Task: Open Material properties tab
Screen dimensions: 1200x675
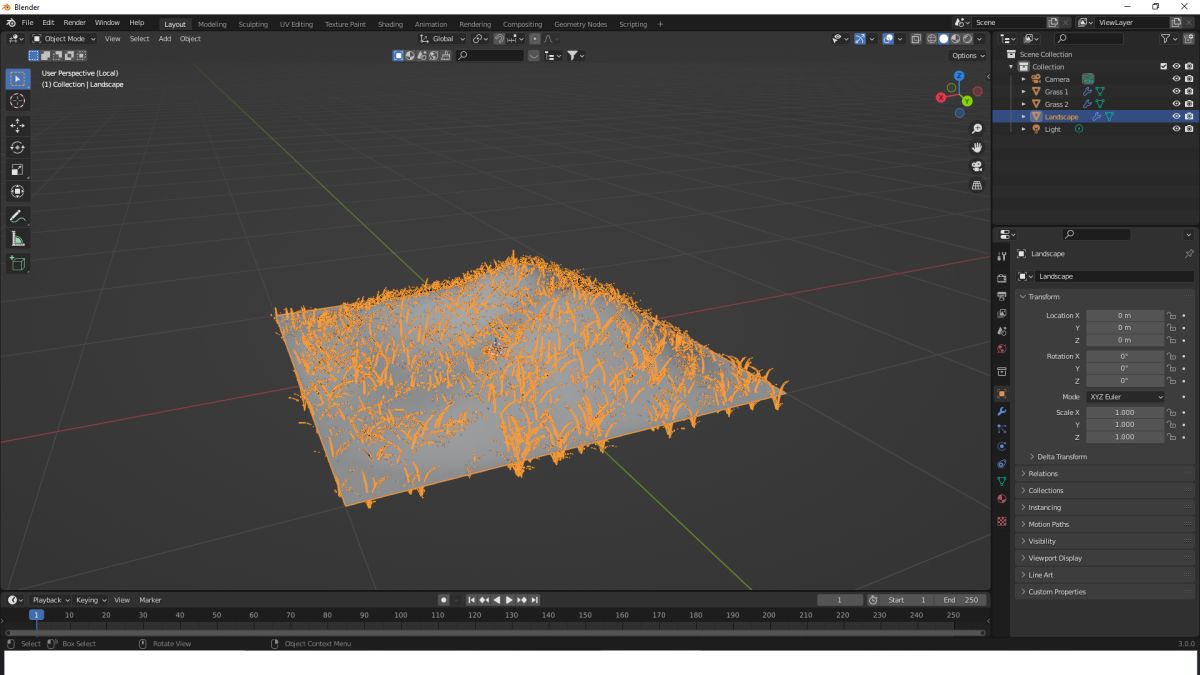Action: (x=1002, y=498)
